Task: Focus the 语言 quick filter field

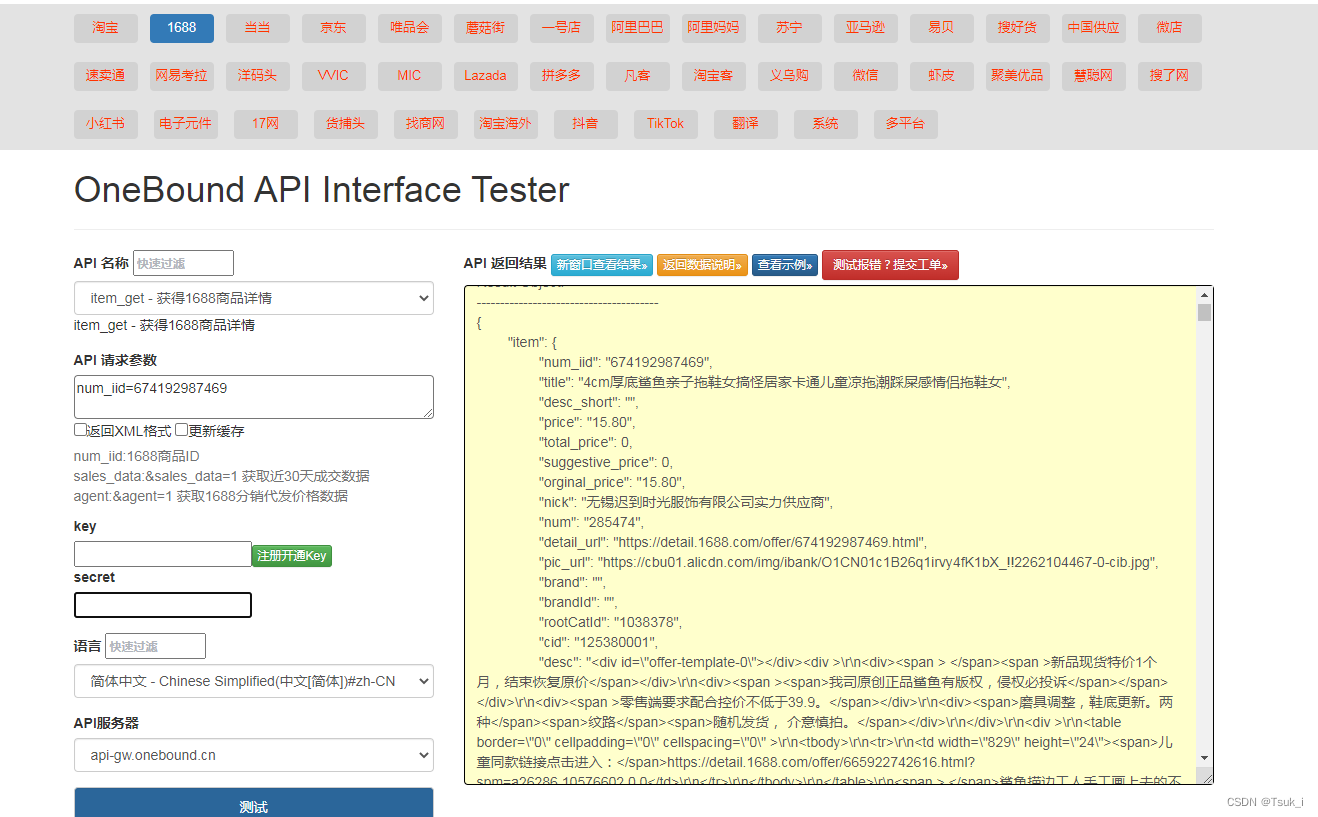Action: click(x=155, y=646)
